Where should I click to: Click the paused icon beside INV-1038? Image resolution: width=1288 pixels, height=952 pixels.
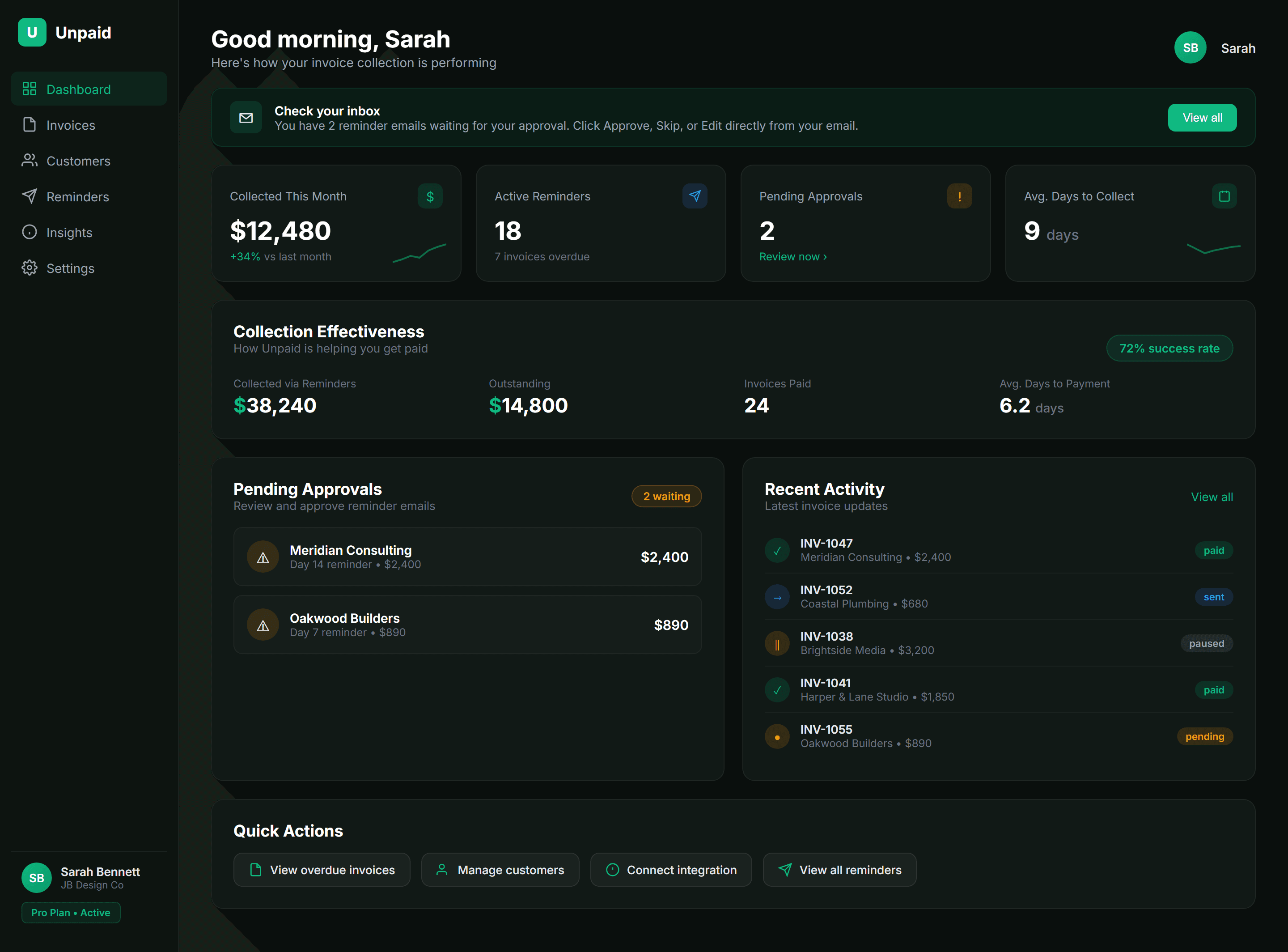[x=777, y=643]
